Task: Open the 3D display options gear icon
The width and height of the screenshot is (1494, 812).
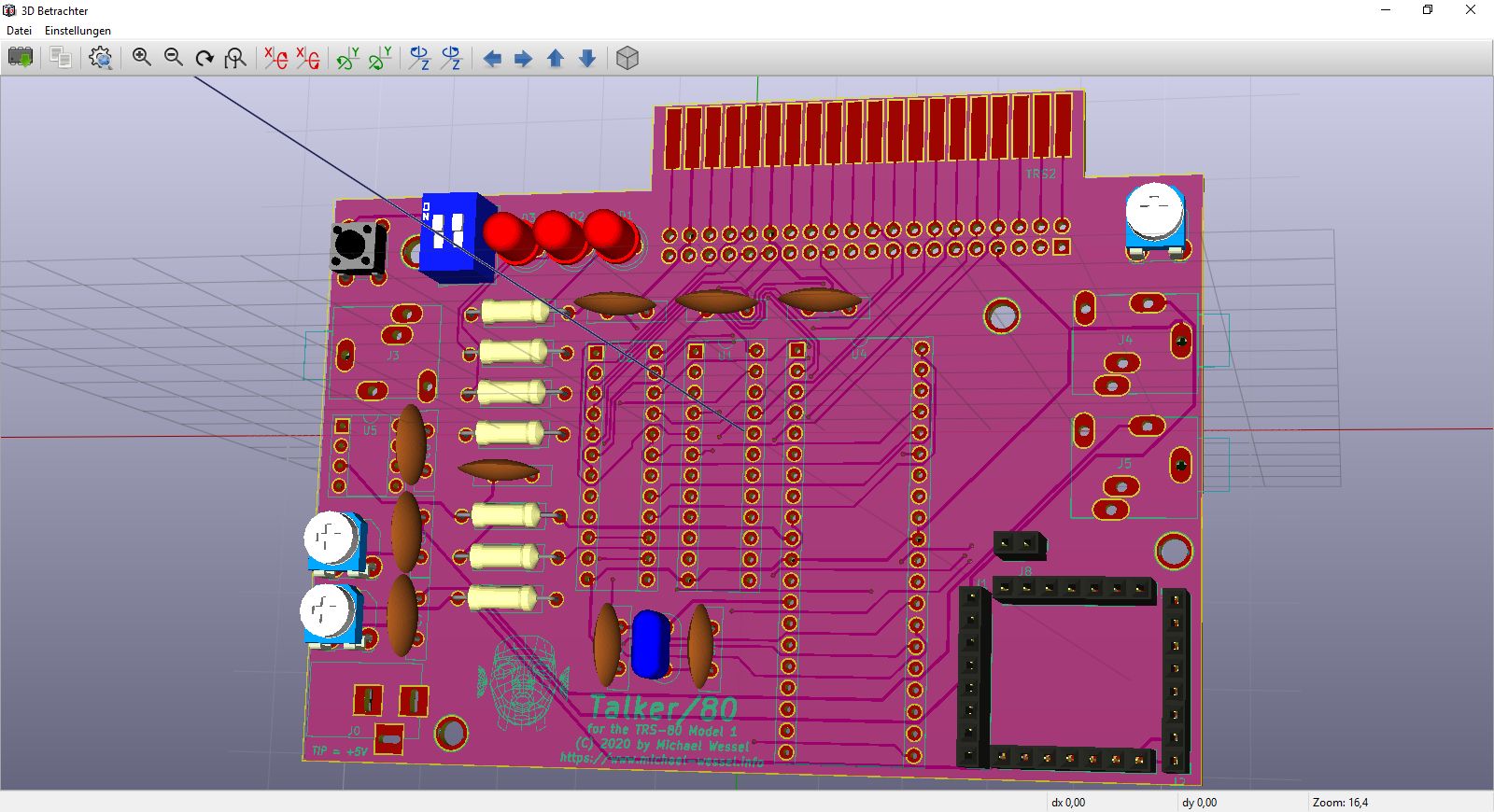Action: click(101, 58)
